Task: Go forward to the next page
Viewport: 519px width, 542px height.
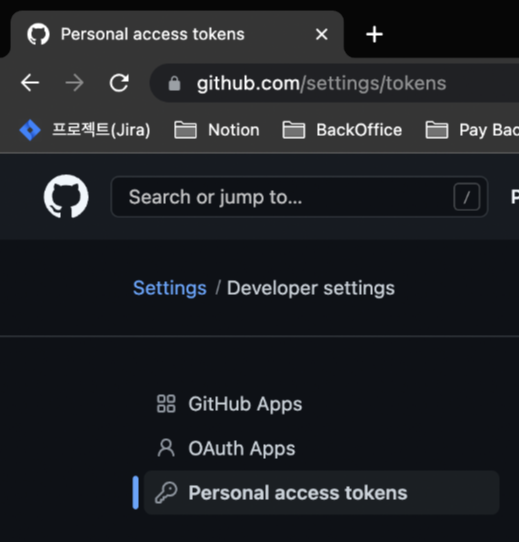Action: pyautogui.click(x=75, y=83)
